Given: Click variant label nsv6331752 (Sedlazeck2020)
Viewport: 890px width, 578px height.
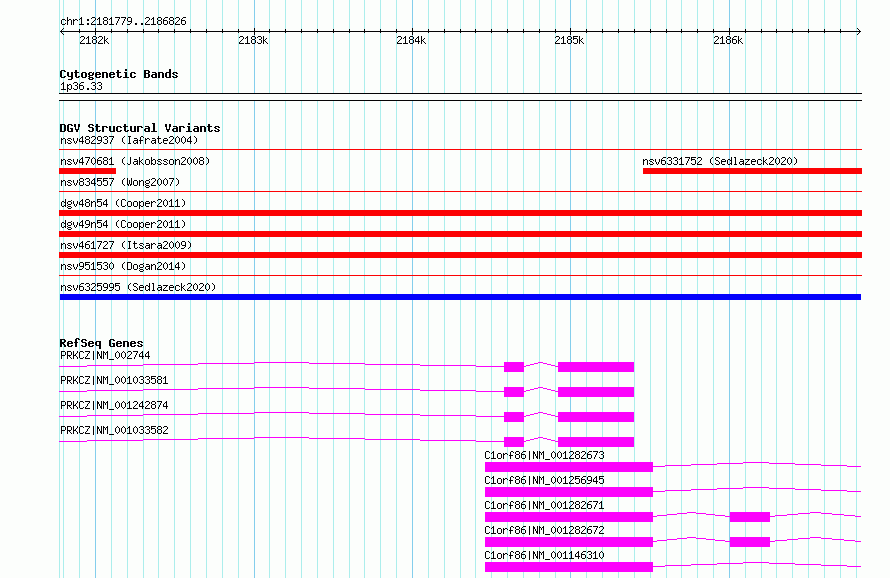Looking at the screenshot, I should tap(720, 161).
